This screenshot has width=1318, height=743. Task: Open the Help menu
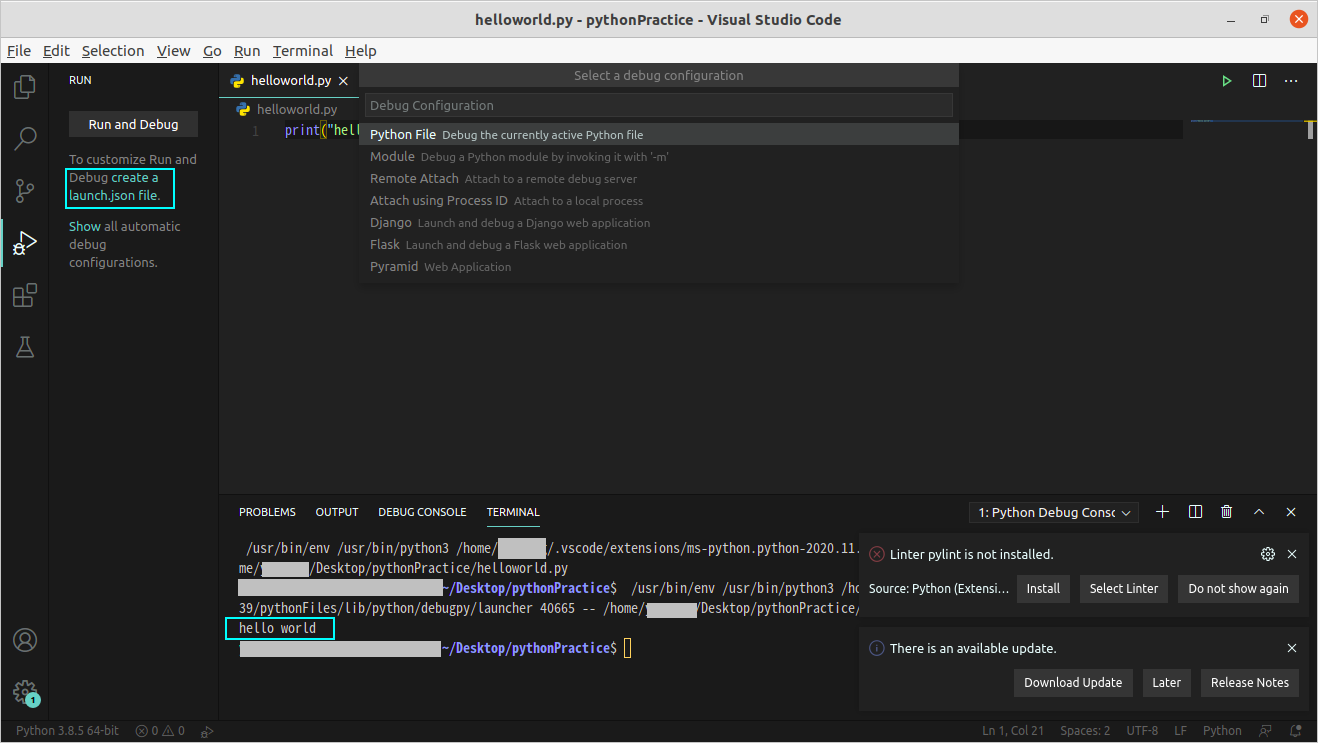[361, 51]
